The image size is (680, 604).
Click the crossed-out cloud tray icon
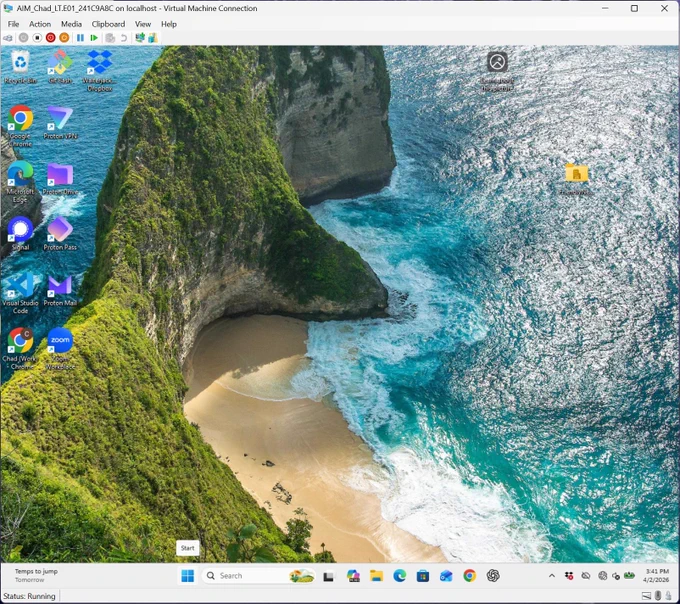586,576
